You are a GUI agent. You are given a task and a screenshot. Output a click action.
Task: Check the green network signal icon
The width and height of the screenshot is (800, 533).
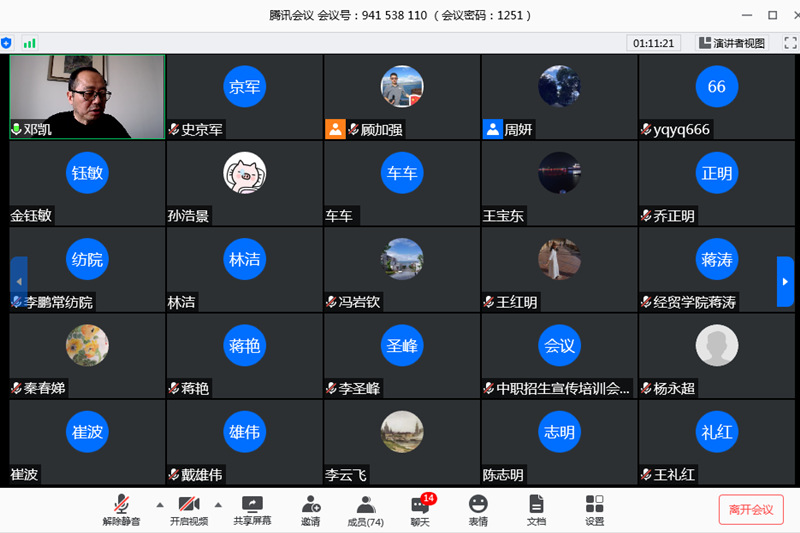[x=30, y=43]
